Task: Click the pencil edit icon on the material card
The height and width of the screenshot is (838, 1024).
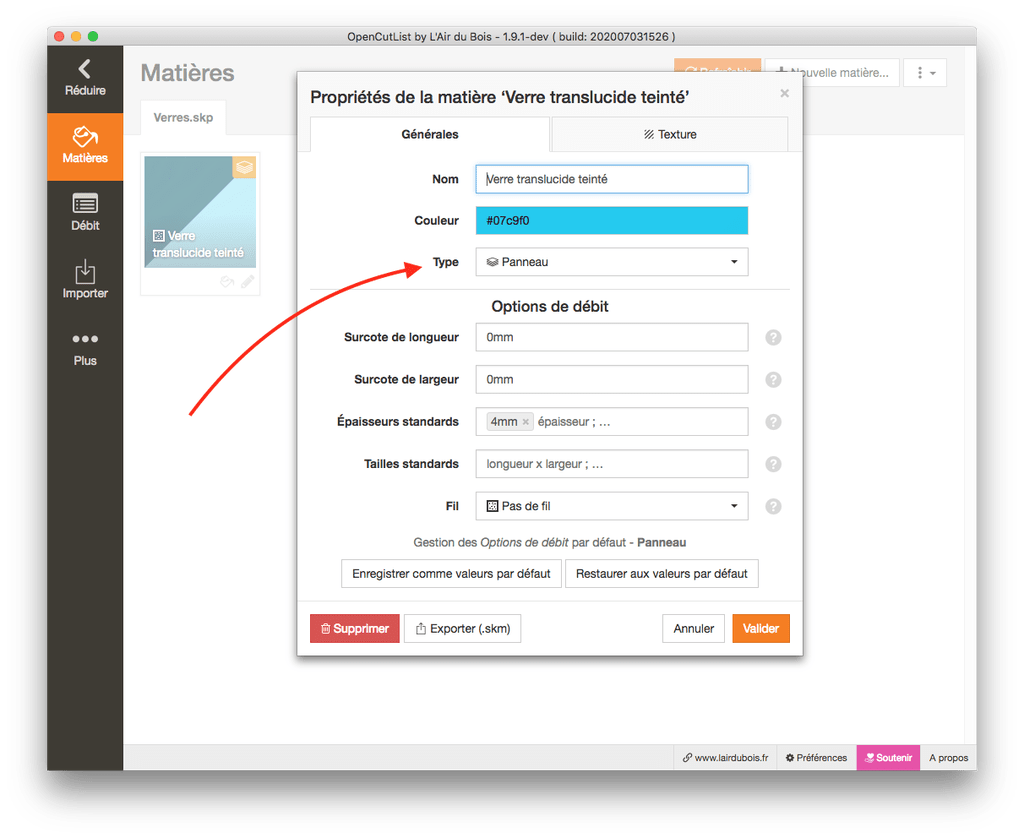Action: [x=248, y=282]
